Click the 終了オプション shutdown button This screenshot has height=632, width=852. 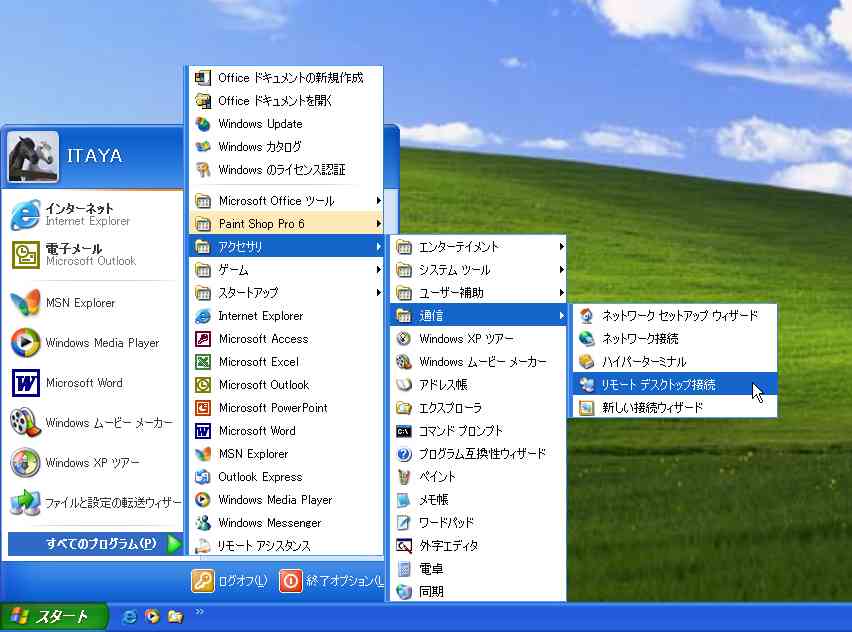coord(331,581)
